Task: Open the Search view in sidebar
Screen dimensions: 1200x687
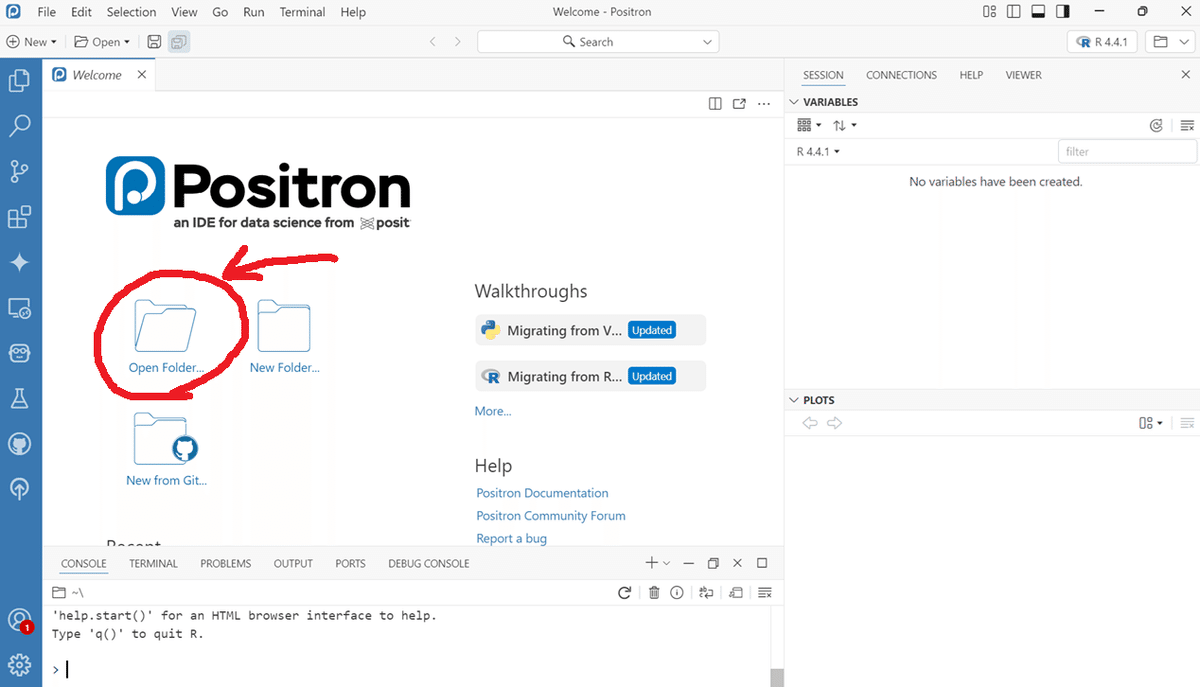Action: pyautogui.click(x=20, y=125)
